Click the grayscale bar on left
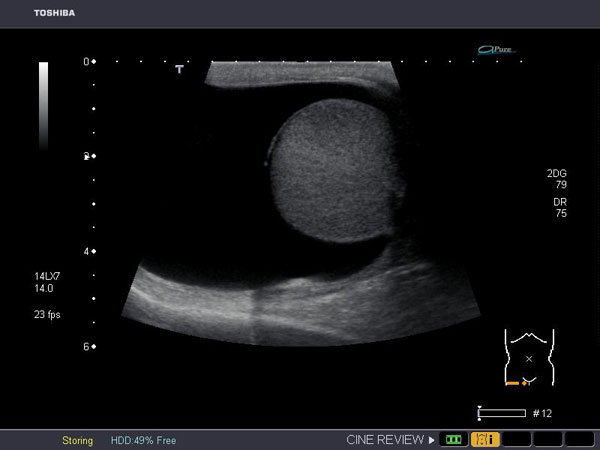Image resolution: width=600 pixels, height=450 pixels. click(43, 105)
